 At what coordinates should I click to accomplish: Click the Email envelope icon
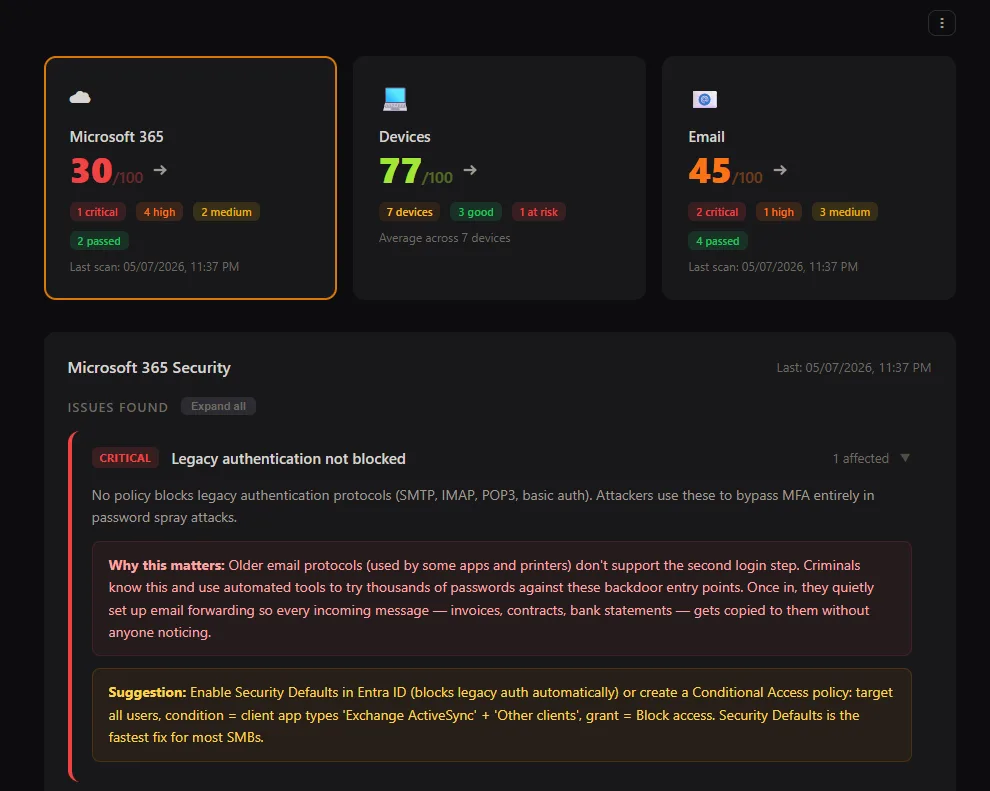pos(705,99)
